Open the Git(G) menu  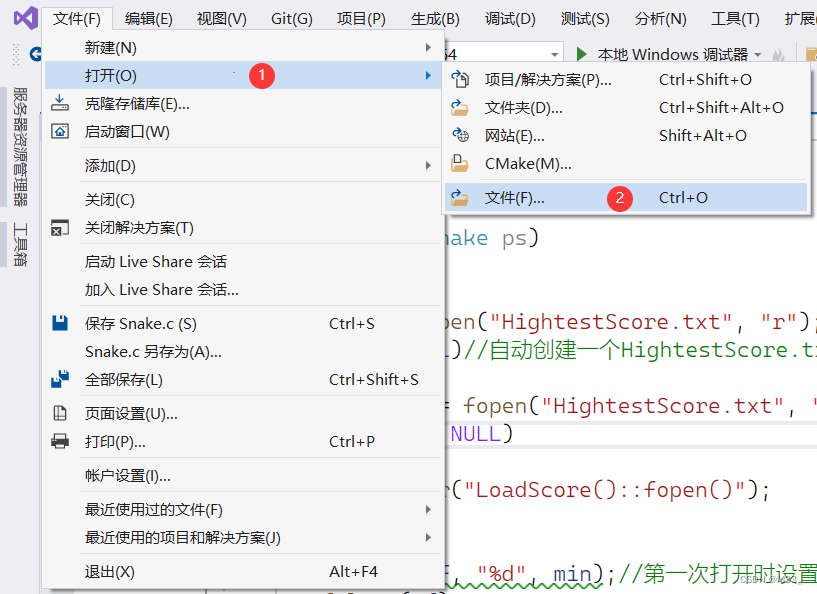point(292,19)
